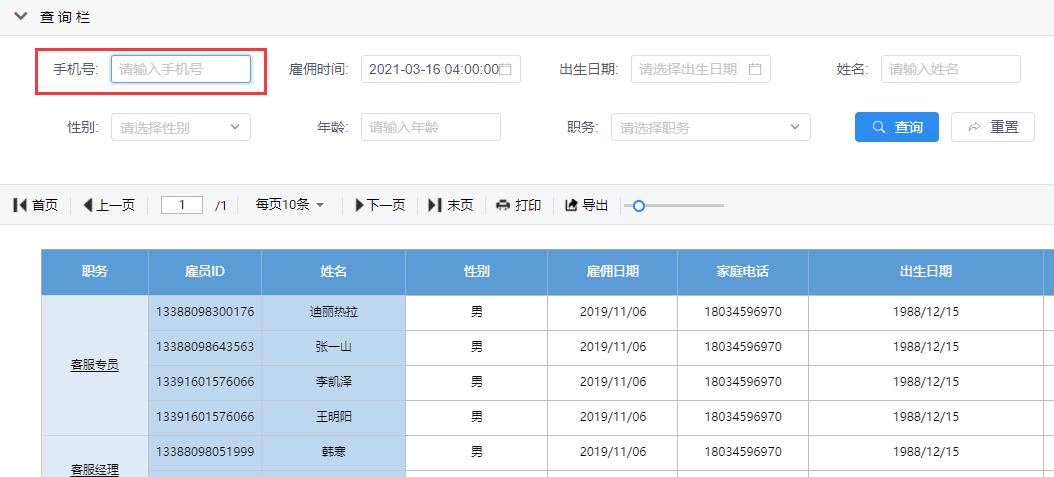
Task: Click the 年龄 input field
Action: pos(431,127)
